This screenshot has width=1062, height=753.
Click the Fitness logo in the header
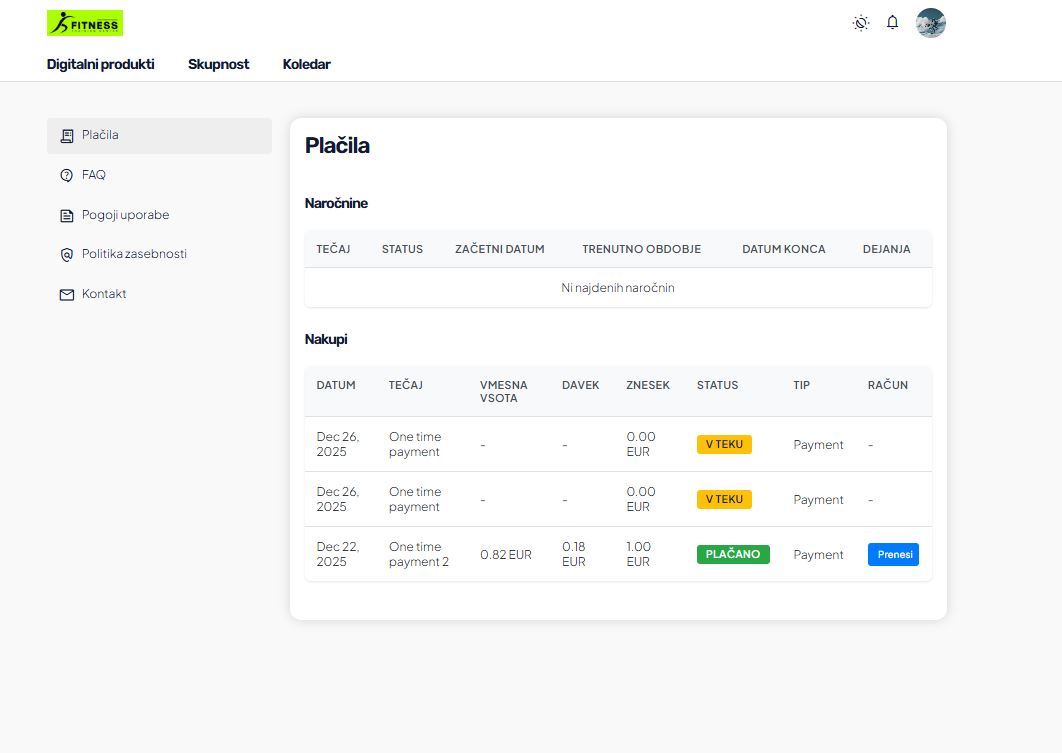point(85,23)
